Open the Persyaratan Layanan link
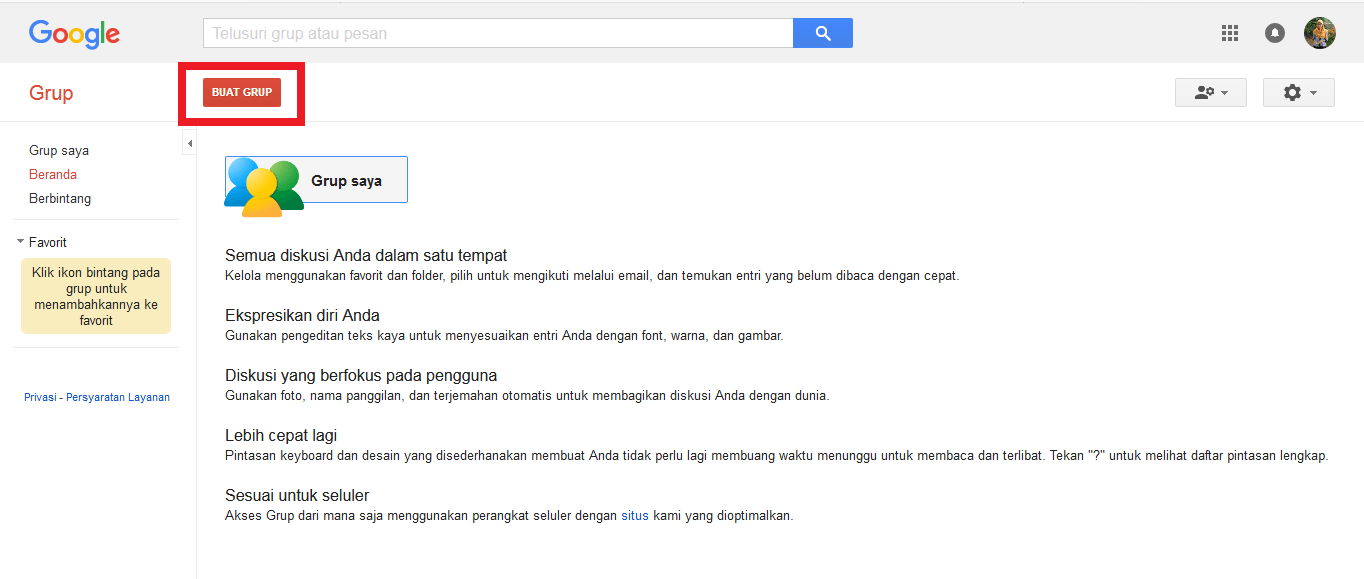 coord(118,397)
